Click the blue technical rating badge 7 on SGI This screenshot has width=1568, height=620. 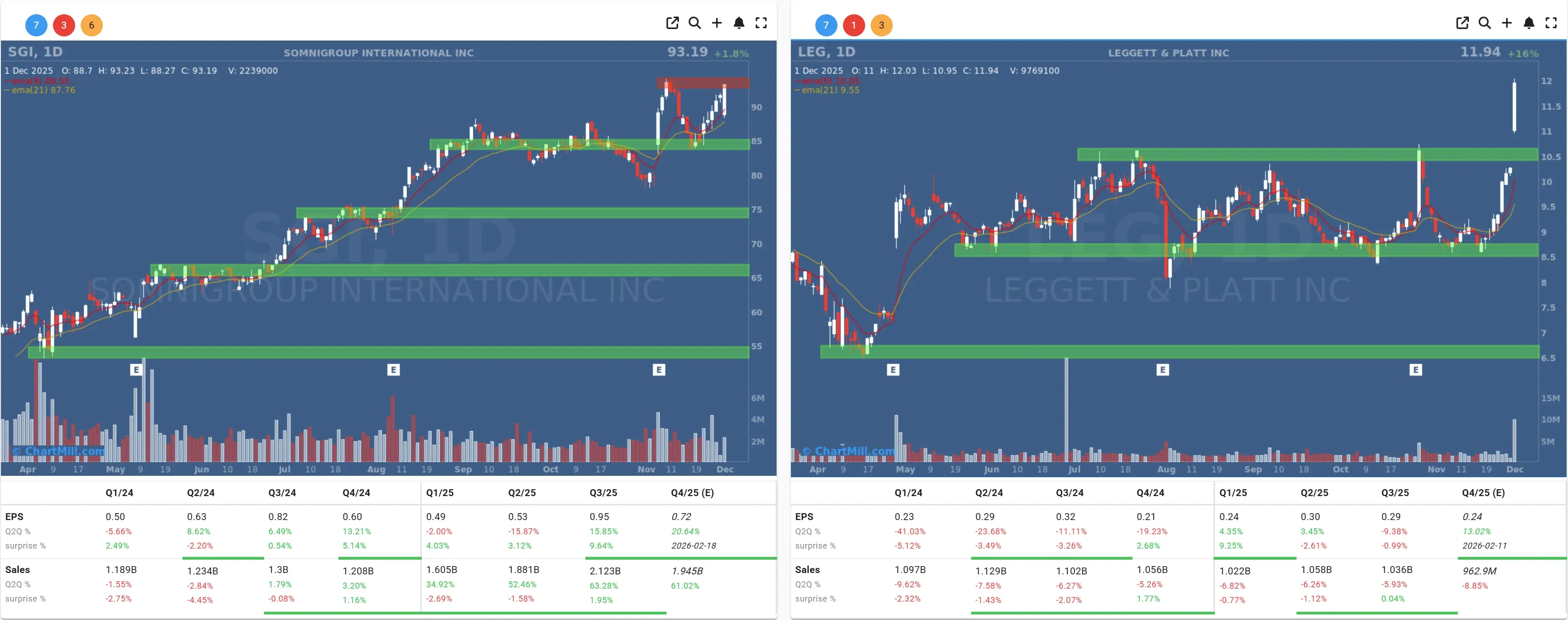pyautogui.click(x=35, y=25)
